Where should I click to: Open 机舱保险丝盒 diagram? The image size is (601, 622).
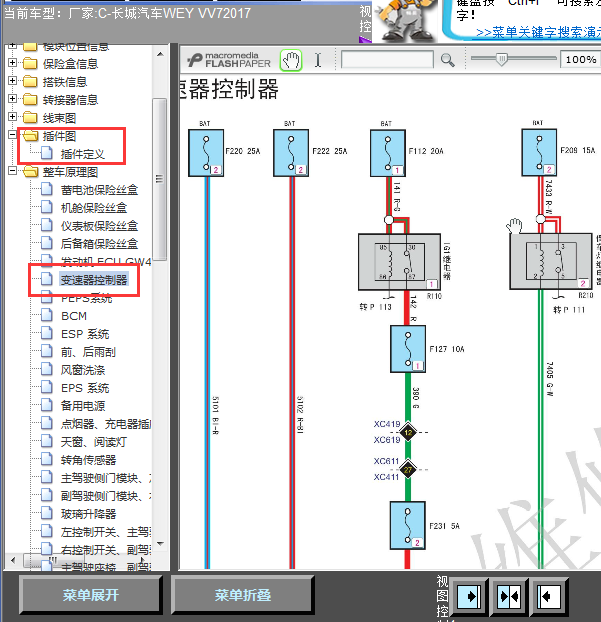pos(94,208)
